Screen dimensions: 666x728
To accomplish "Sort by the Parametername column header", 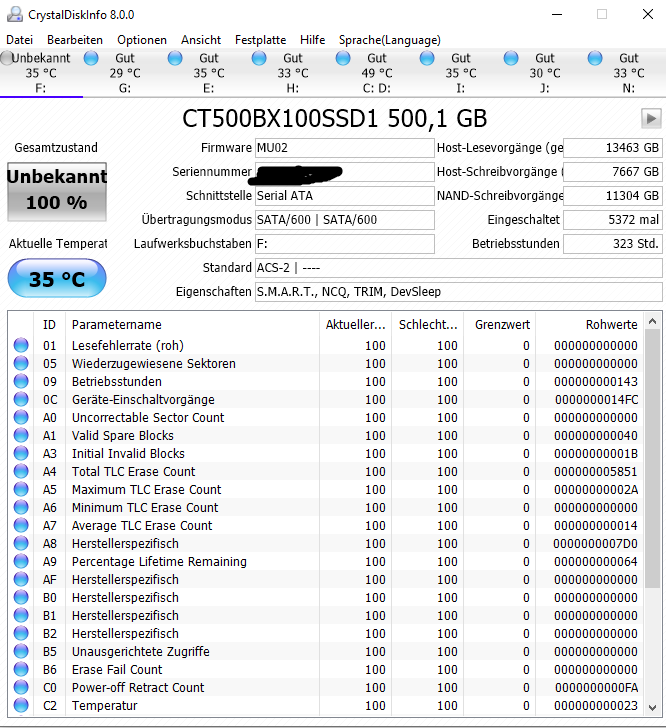I will point(192,325).
